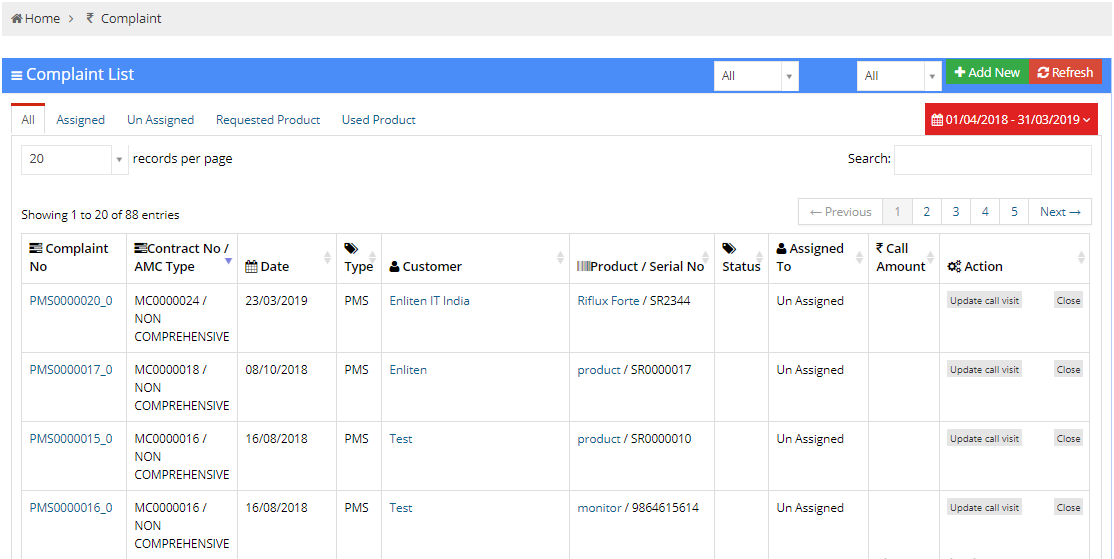
Task: Click the Home icon in breadcrumb
Action: [17, 19]
